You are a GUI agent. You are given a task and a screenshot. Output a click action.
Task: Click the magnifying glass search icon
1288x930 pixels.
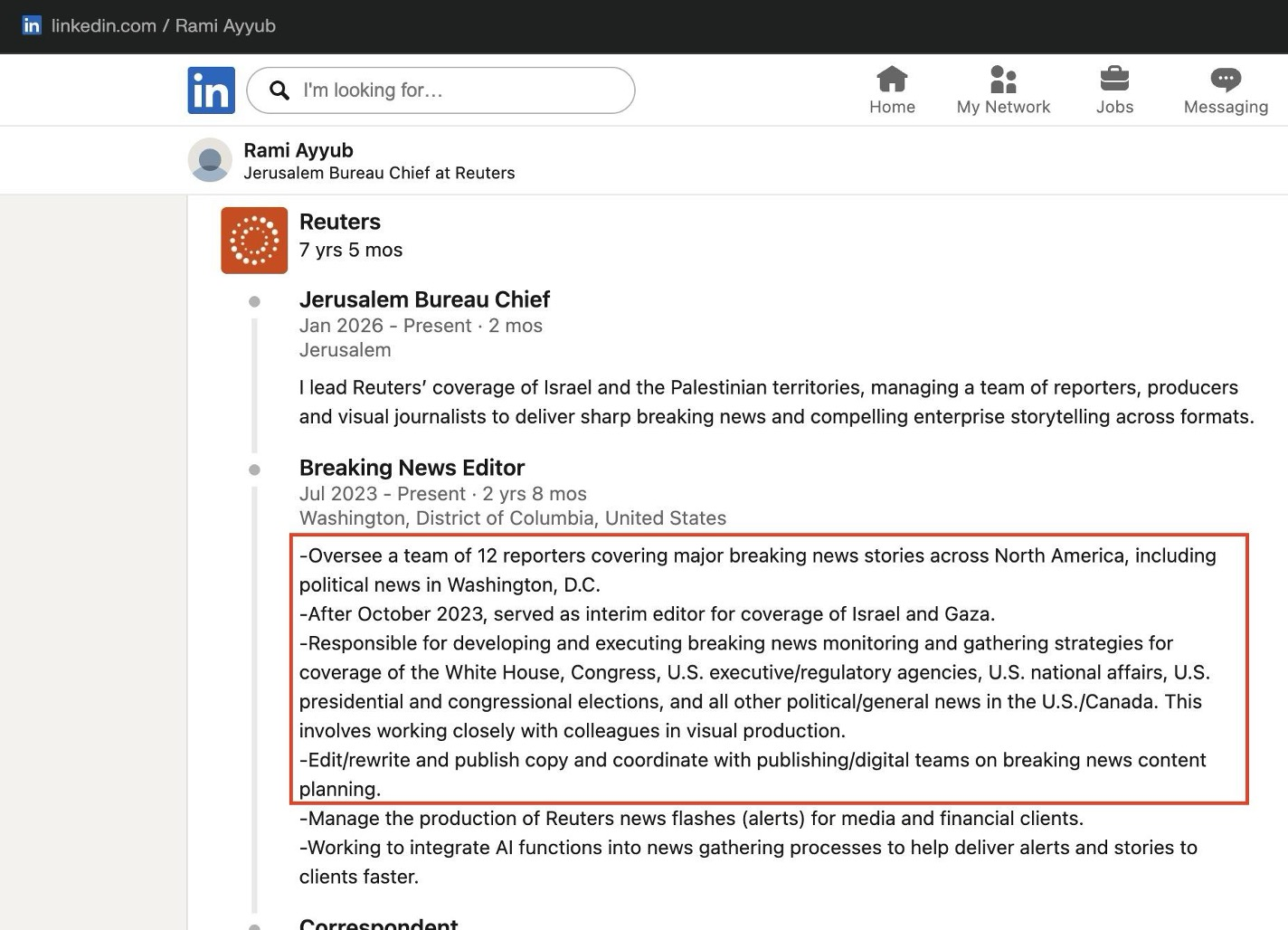coord(279,90)
